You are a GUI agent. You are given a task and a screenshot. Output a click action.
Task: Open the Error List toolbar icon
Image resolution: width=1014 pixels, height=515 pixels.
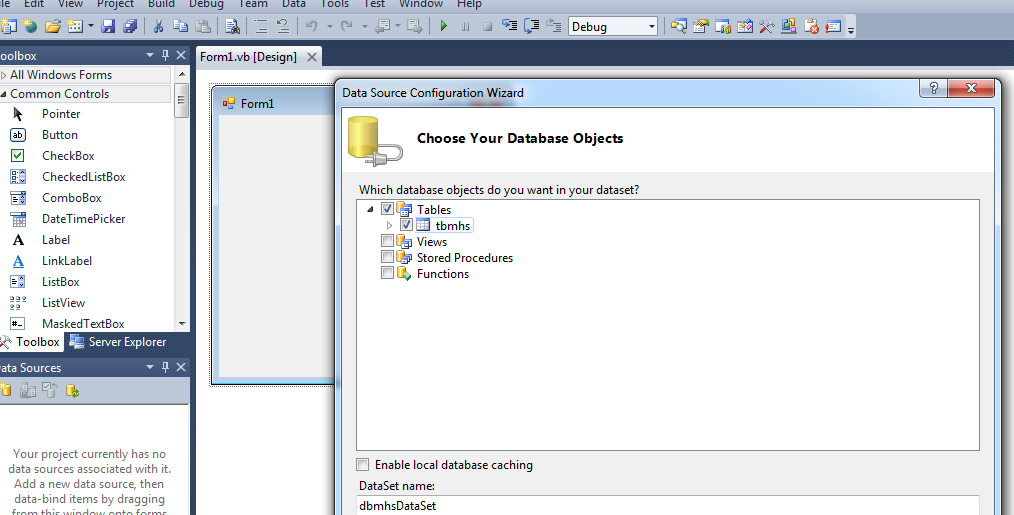[x=811, y=27]
